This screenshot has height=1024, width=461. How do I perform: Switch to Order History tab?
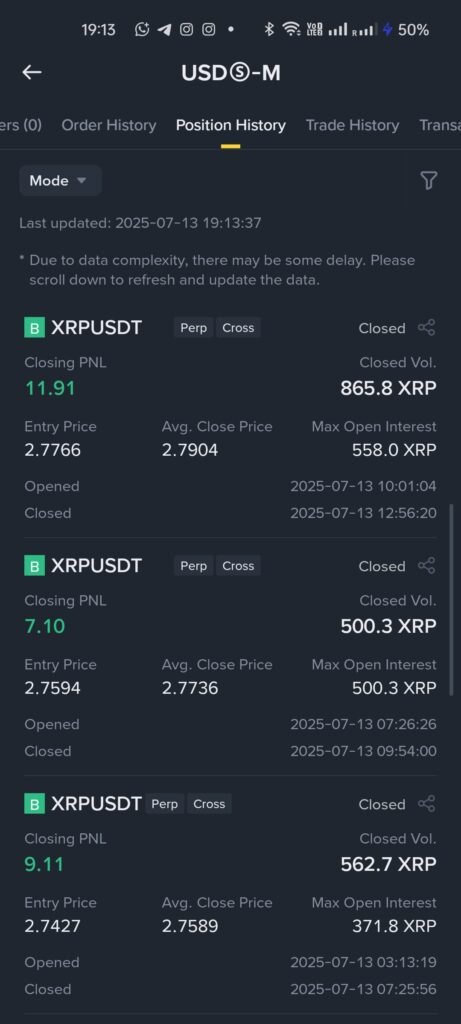click(x=108, y=125)
